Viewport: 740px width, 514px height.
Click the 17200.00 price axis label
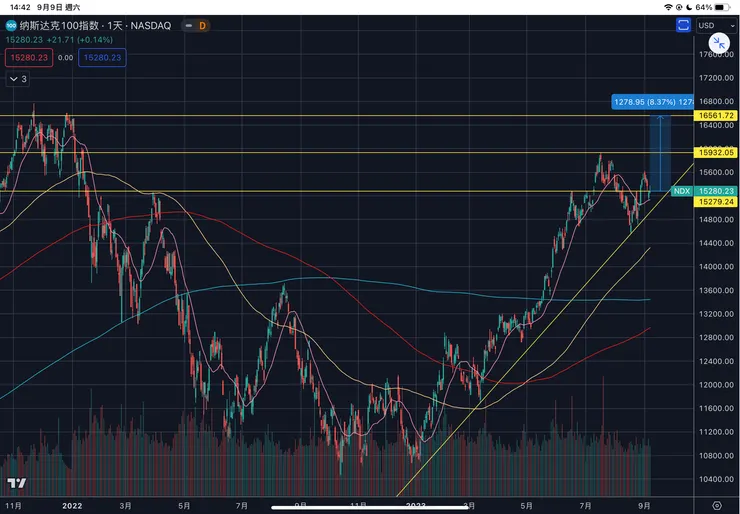pos(716,78)
